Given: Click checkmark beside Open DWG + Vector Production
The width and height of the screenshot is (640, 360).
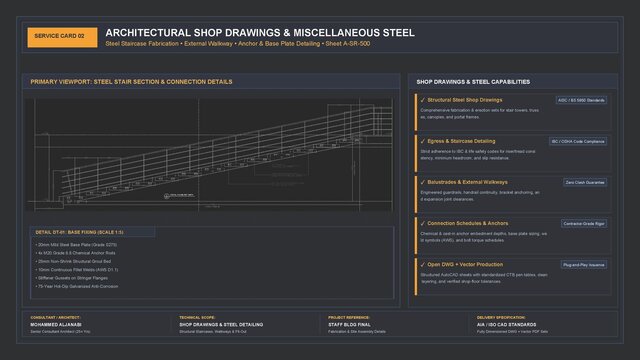Looking at the screenshot, I should pos(423,265).
